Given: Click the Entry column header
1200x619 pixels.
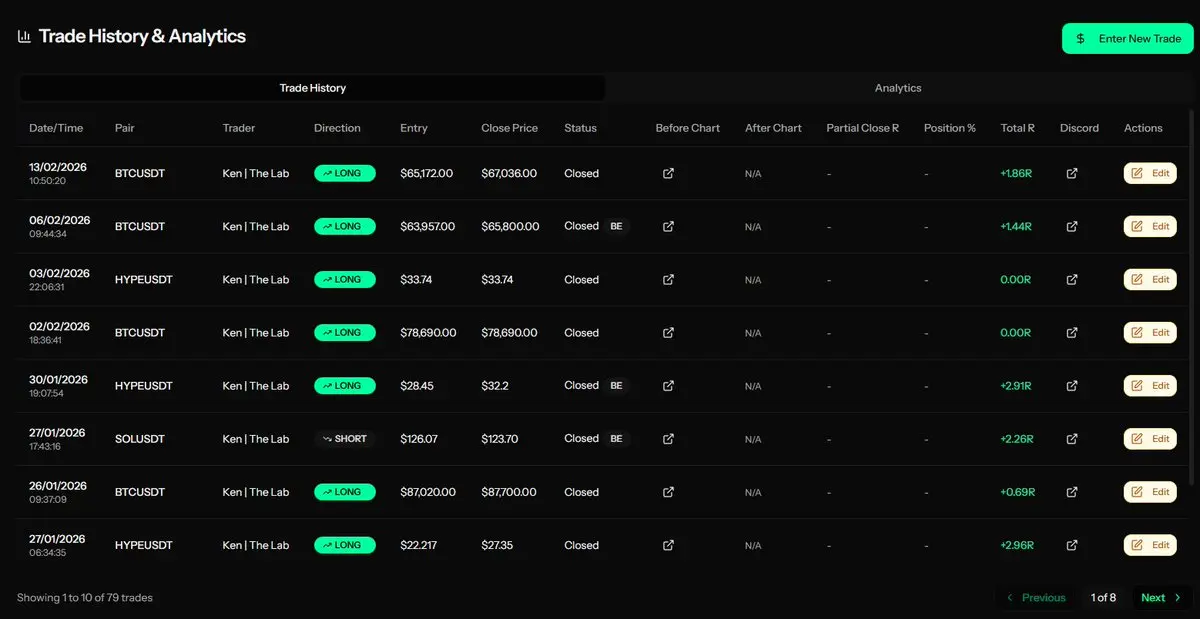Looking at the screenshot, I should [414, 128].
